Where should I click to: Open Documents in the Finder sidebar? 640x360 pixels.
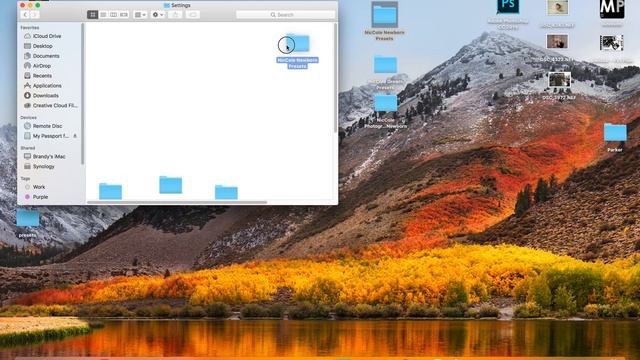pos(46,56)
